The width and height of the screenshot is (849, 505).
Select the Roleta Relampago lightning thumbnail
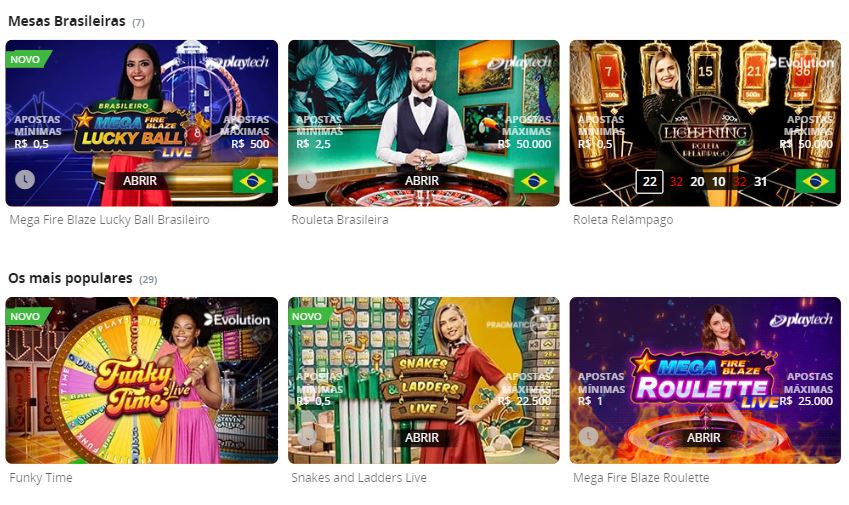pyautogui.click(x=705, y=123)
